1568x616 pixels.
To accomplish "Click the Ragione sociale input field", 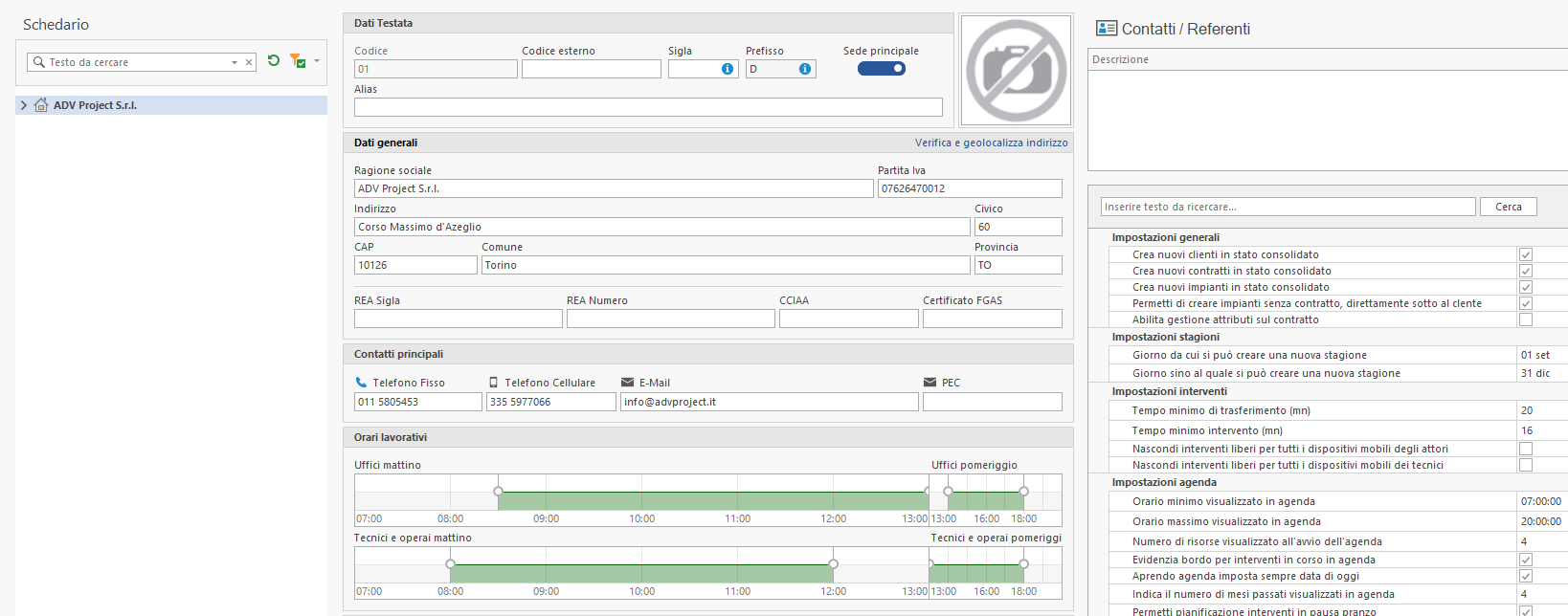I will (613, 188).
